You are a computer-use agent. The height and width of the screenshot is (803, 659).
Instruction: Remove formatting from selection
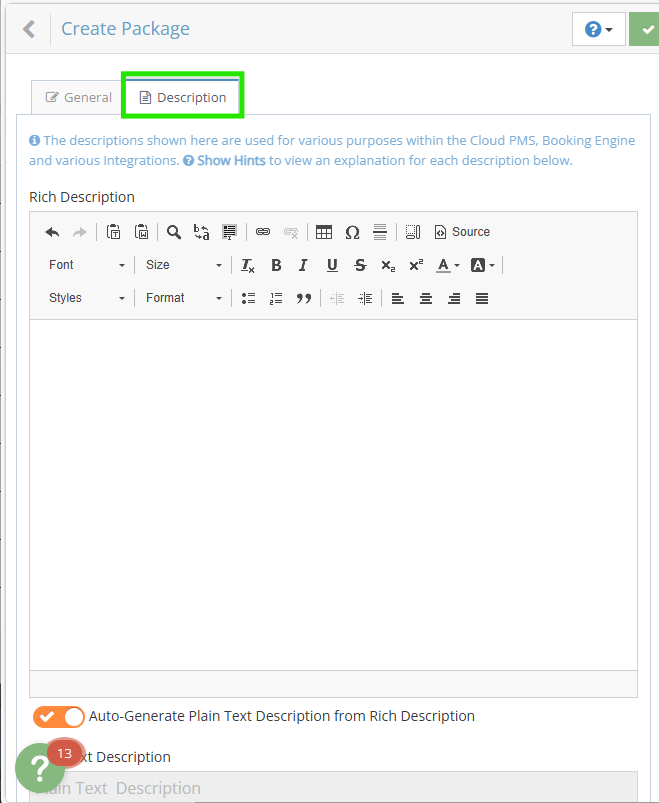point(248,265)
